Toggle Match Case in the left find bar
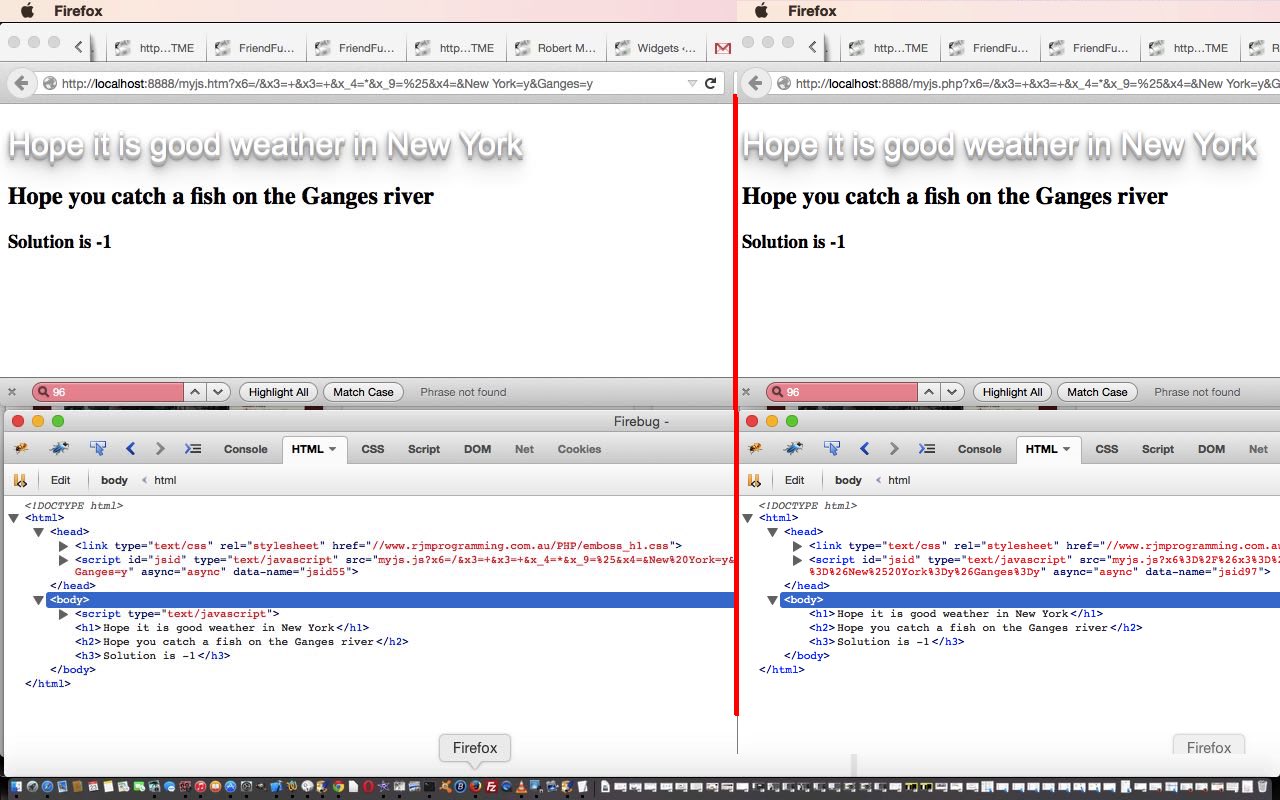Image resolution: width=1280 pixels, height=800 pixels. (363, 392)
